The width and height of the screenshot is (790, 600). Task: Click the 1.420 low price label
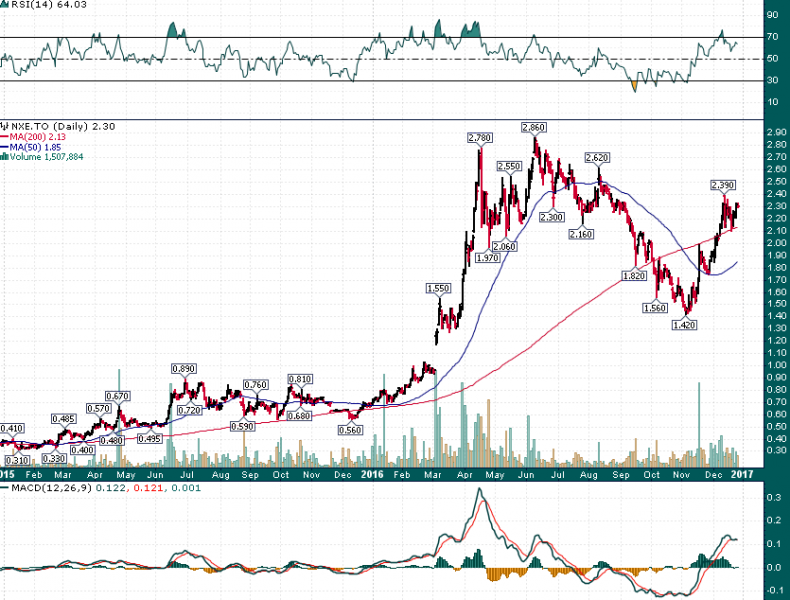683,325
